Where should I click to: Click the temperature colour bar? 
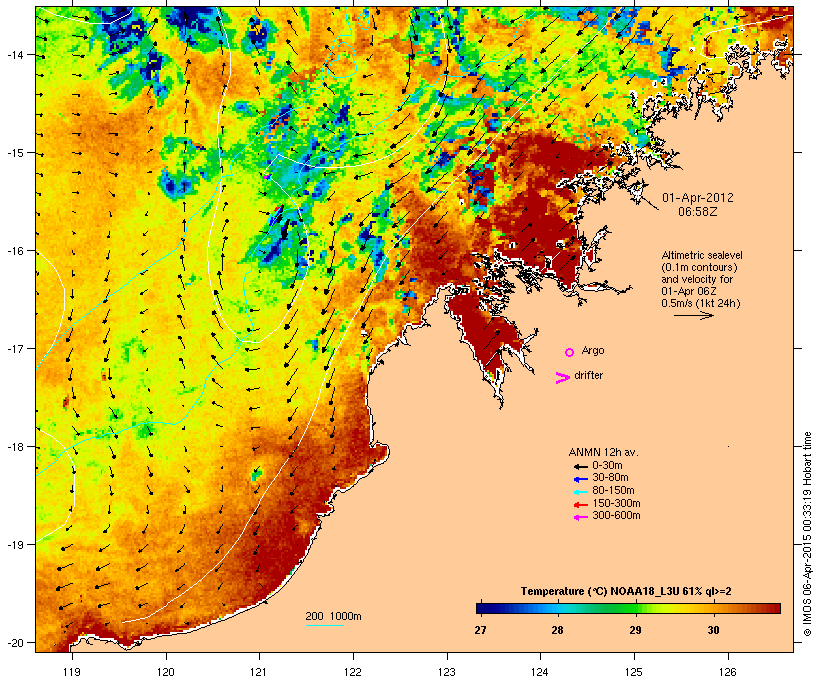point(628,608)
